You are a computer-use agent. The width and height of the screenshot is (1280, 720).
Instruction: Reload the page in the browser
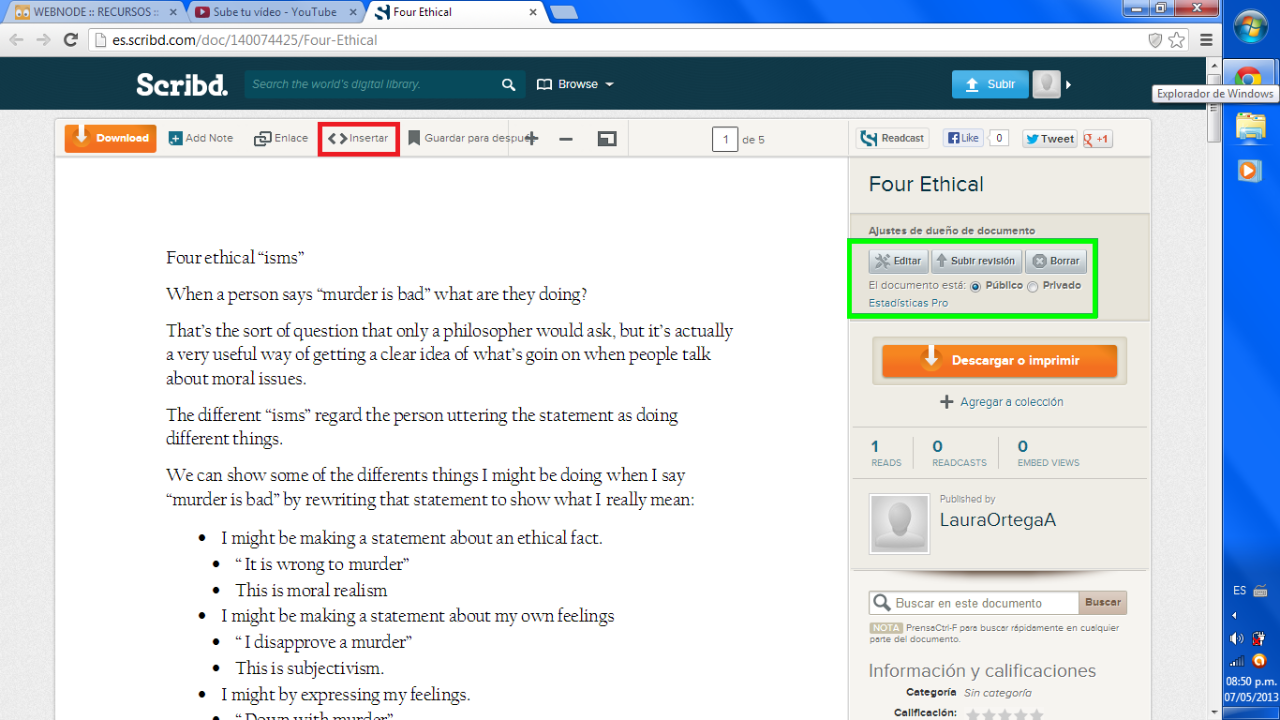[70, 40]
